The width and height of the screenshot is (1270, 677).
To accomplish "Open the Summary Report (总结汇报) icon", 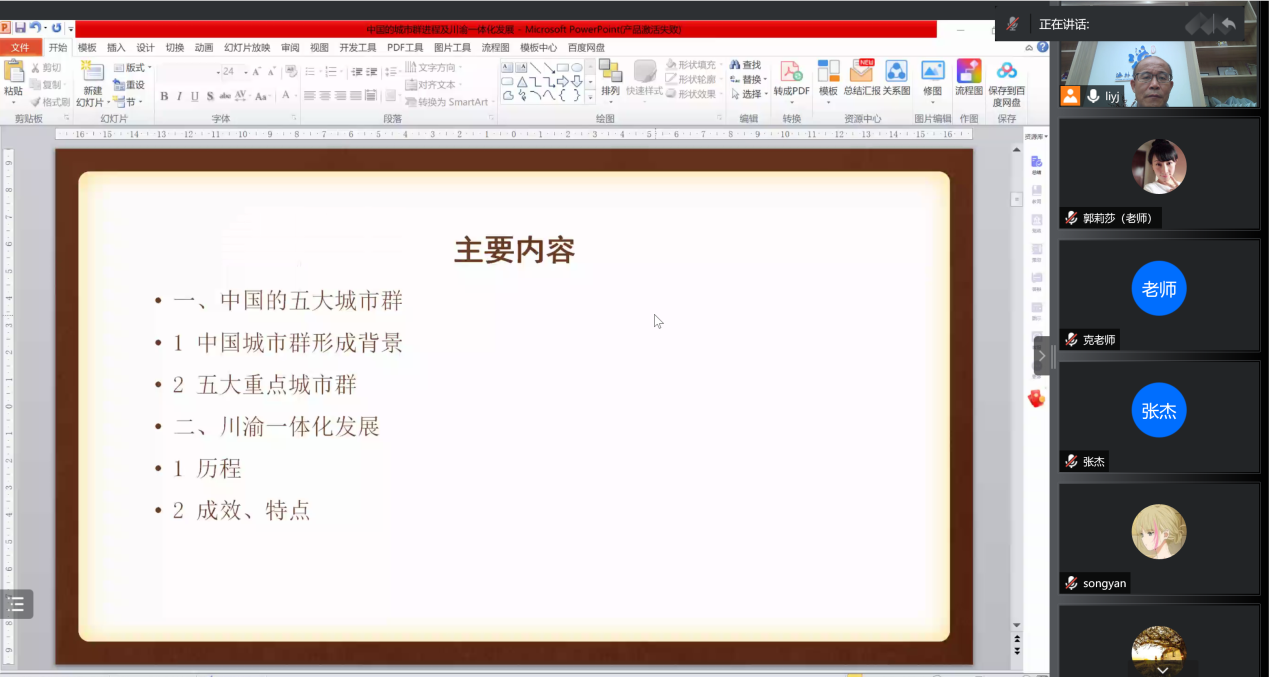I will [861, 78].
